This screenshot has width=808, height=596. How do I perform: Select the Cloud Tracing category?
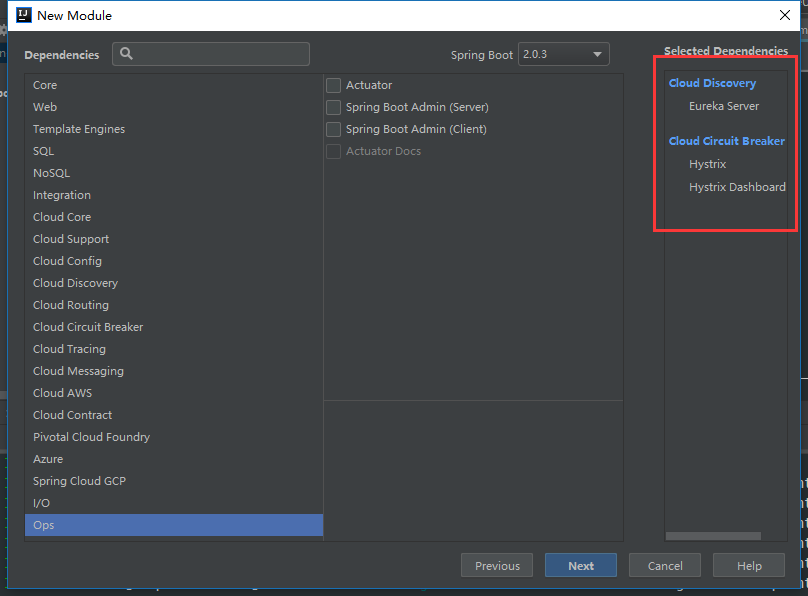coord(174,349)
